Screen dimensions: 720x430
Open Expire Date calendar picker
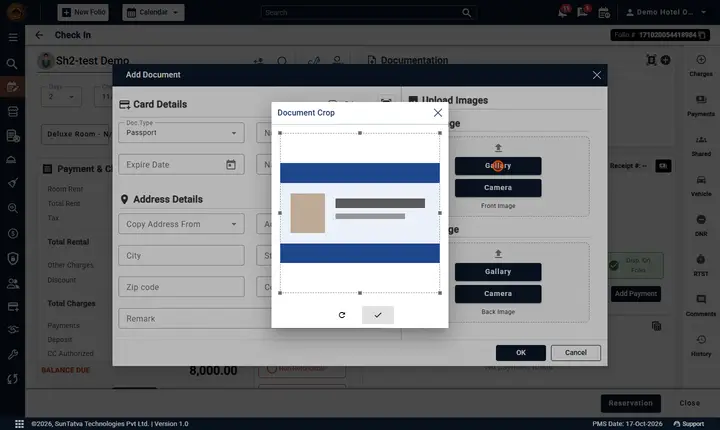click(x=231, y=164)
